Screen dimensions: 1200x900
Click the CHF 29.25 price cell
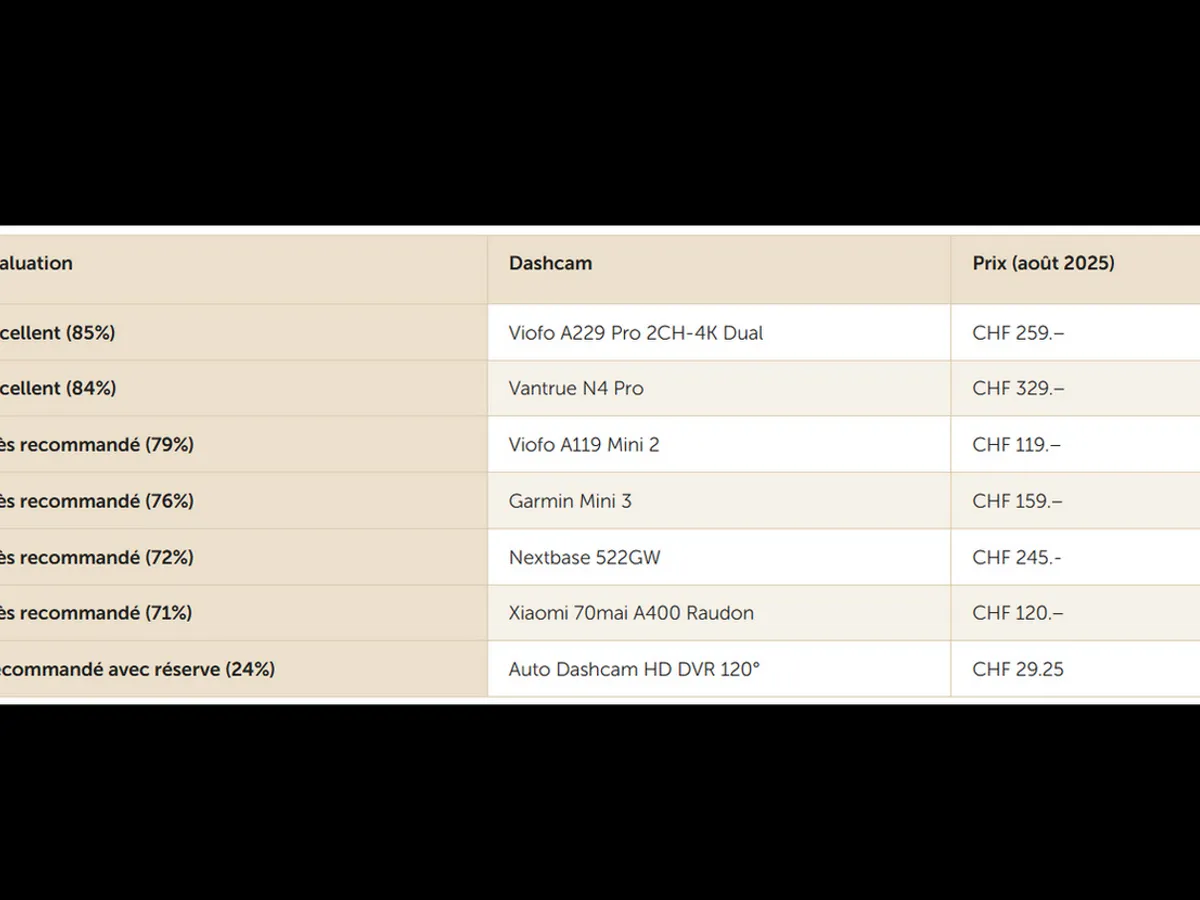pyautogui.click(x=1018, y=669)
